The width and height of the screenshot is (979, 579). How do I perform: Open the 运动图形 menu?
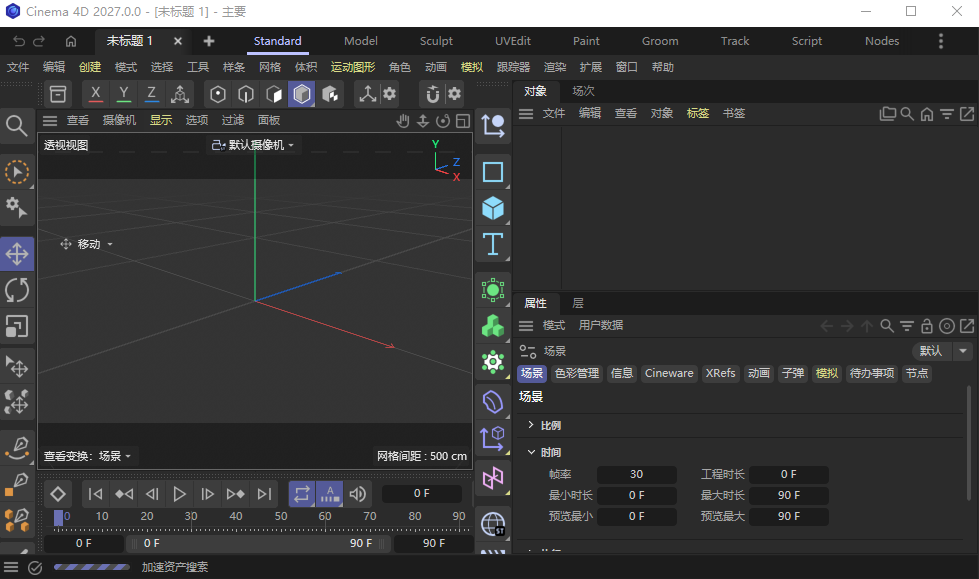click(x=353, y=67)
